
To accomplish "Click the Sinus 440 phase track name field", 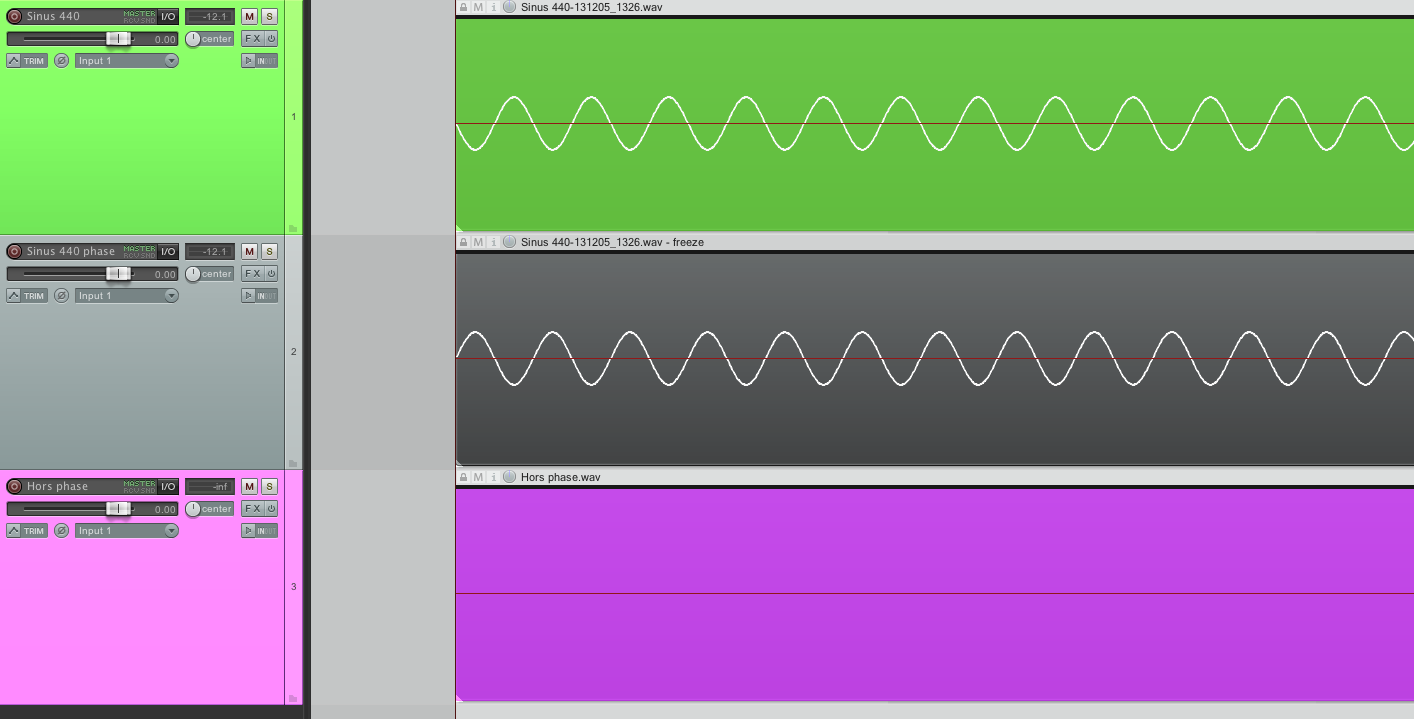I will (x=72, y=251).
